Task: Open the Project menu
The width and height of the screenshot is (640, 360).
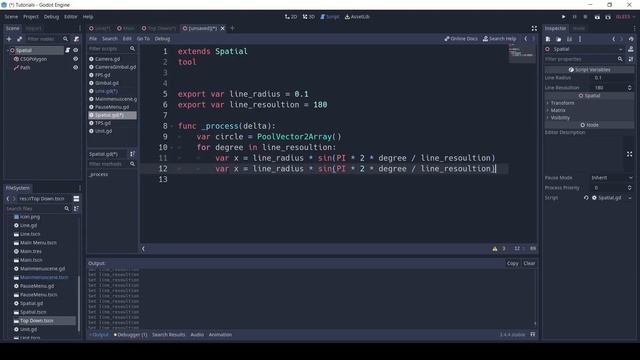Action: (x=31, y=17)
